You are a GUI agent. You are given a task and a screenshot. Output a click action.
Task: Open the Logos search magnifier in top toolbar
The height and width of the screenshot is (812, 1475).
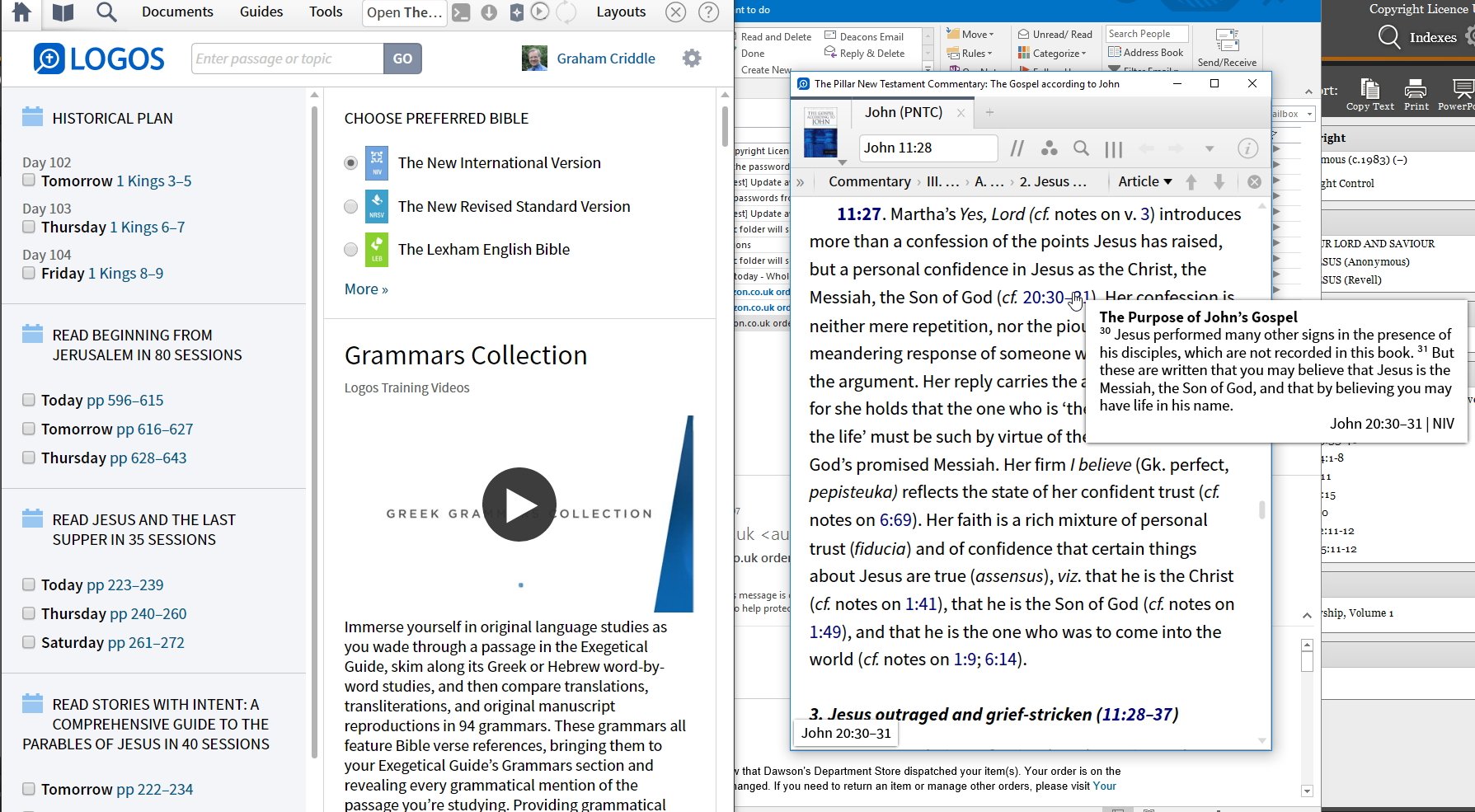[x=106, y=12]
